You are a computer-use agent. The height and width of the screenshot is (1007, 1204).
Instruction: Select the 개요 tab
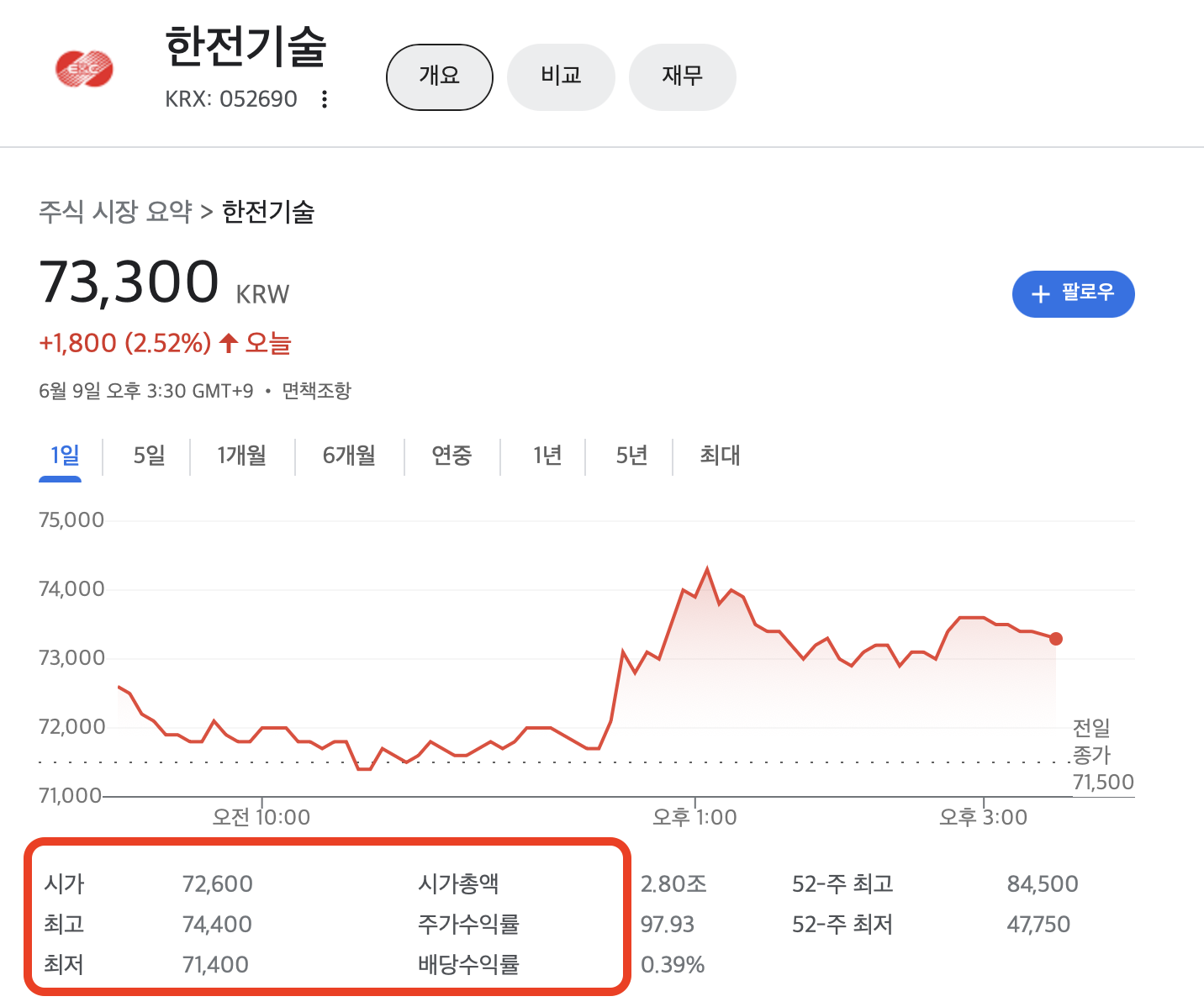[439, 76]
